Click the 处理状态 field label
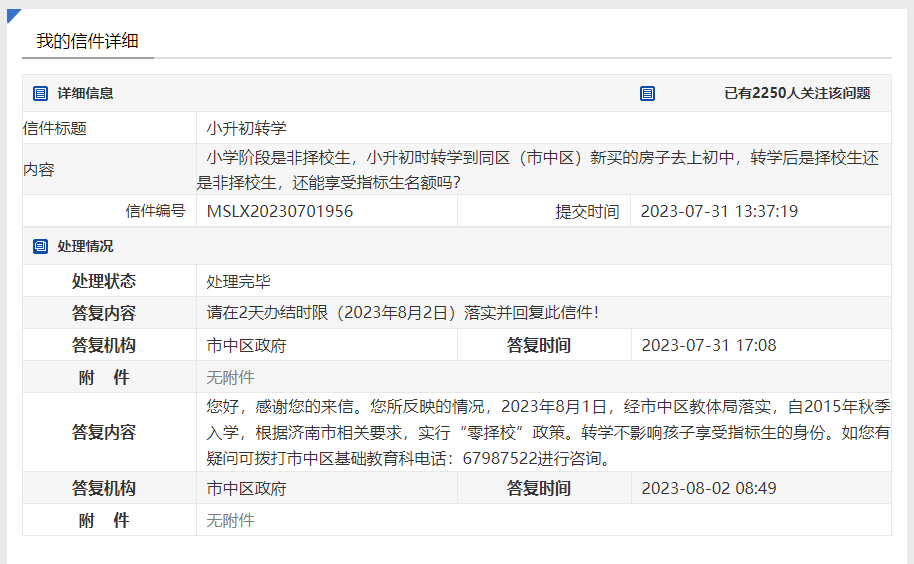Image resolution: width=914 pixels, height=564 pixels. pos(104,281)
